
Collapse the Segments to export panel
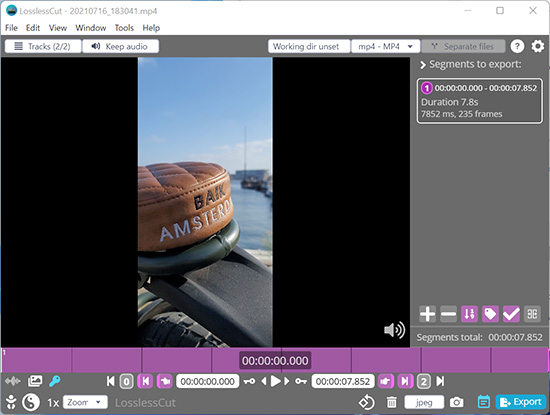coord(423,65)
